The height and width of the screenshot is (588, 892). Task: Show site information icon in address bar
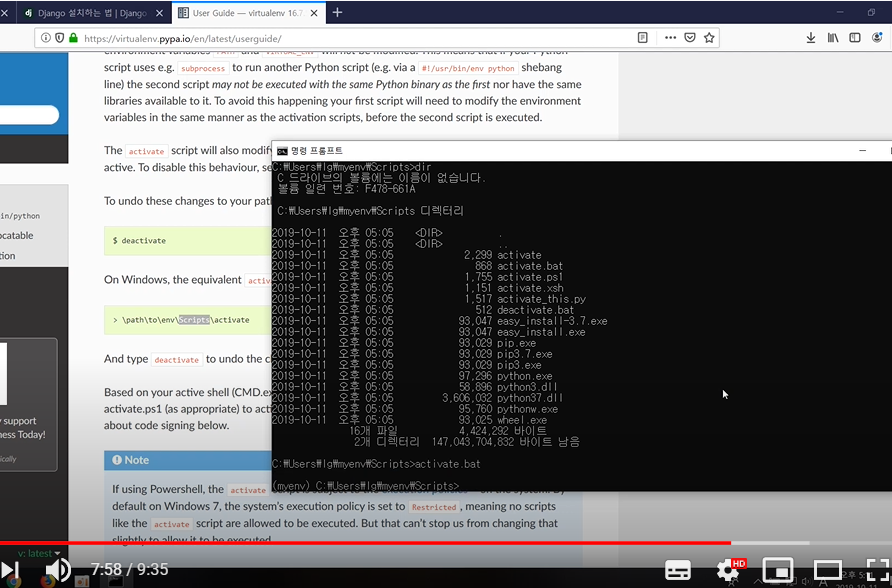[x=46, y=38]
